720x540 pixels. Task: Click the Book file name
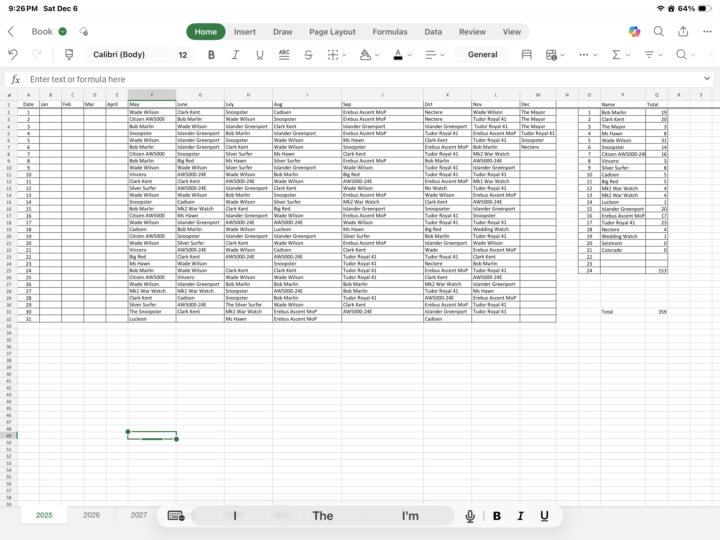[x=42, y=31]
